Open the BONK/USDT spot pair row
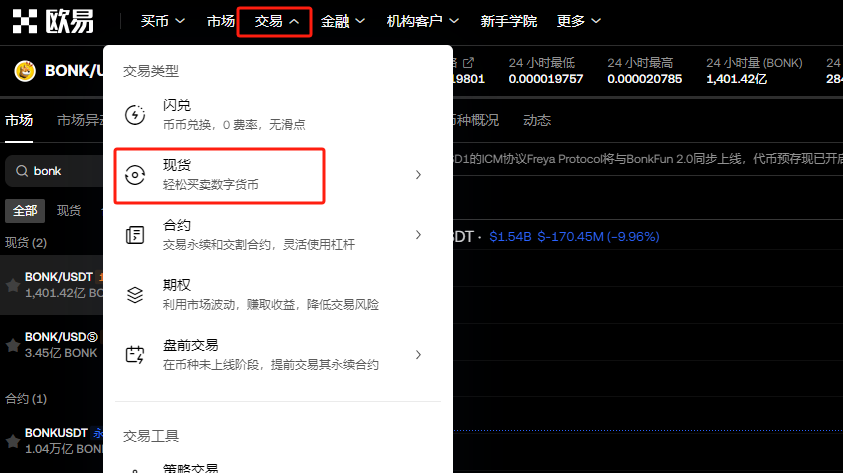This screenshot has width=843, height=473. [x=52, y=285]
